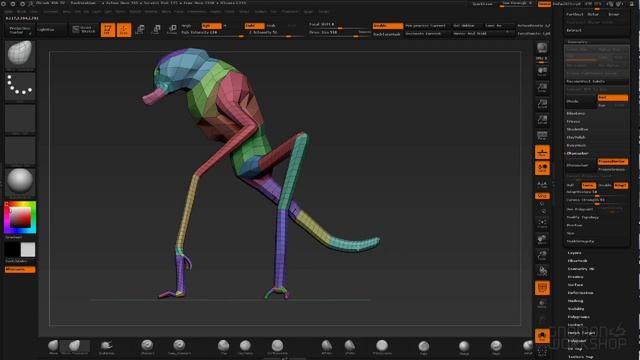Expand the Polygroups subpalette
Screen dimensions: 640x360
pyautogui.click(x=579, y=317)
